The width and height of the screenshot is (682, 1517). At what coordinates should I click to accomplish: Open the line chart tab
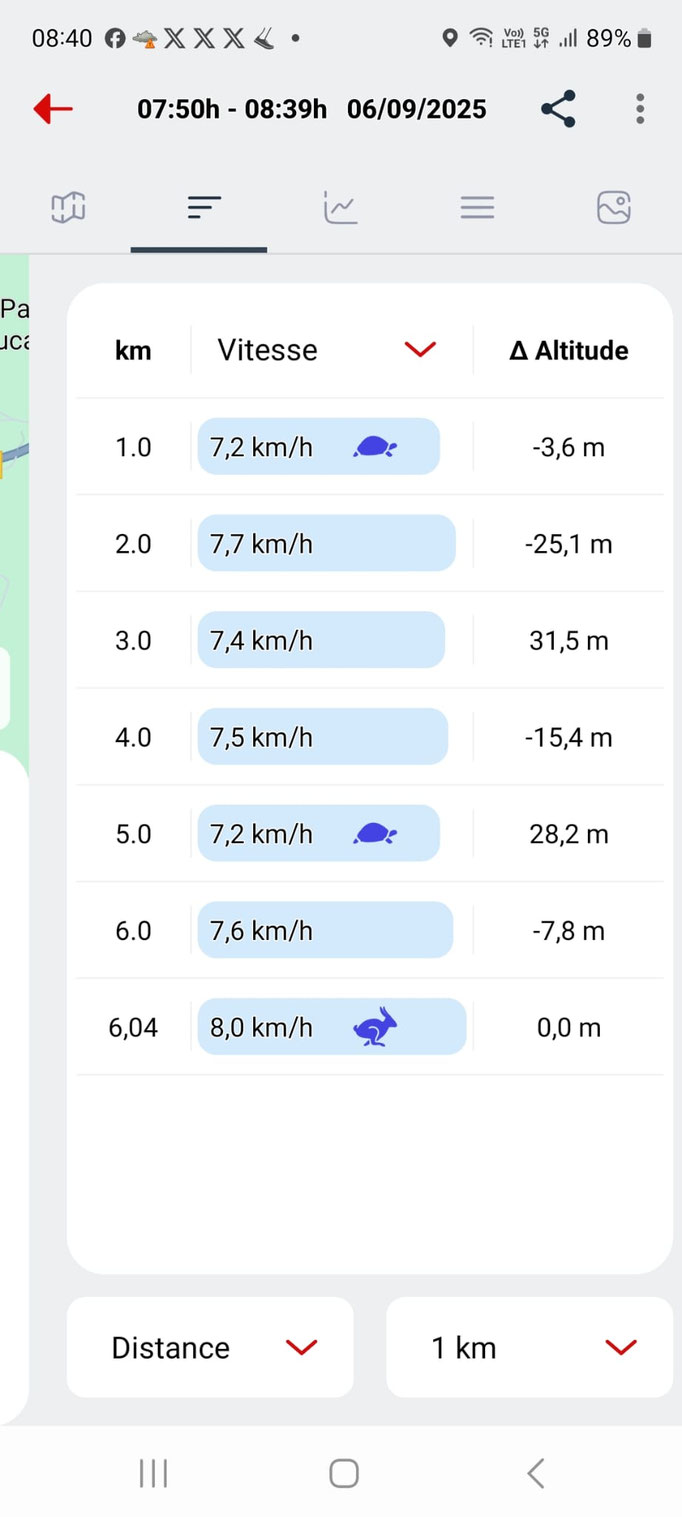[x=340, y=207]
